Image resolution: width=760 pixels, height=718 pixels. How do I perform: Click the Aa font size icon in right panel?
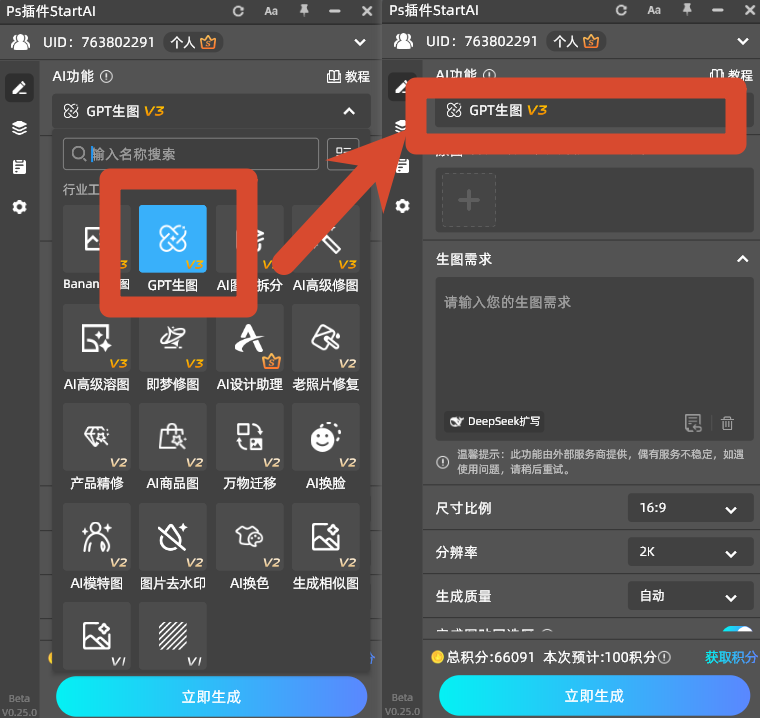click(x=654, y=10)
